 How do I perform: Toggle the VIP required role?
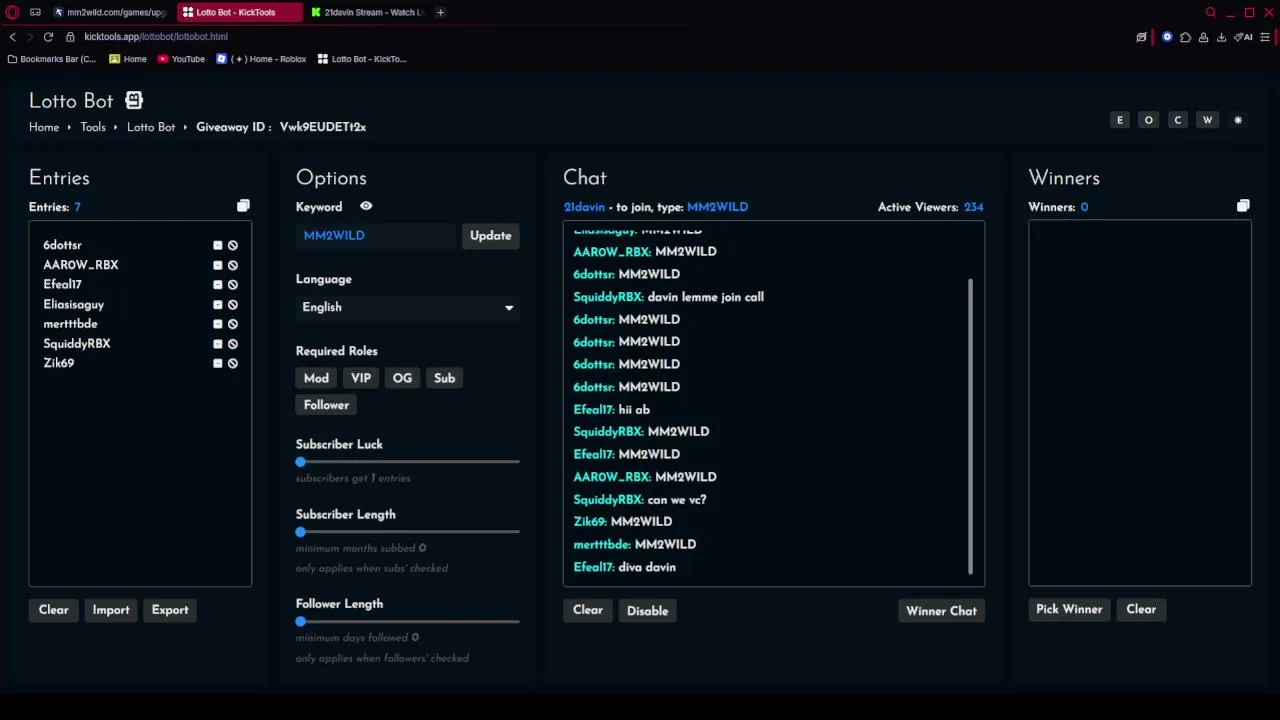click(x=361, y=378)
